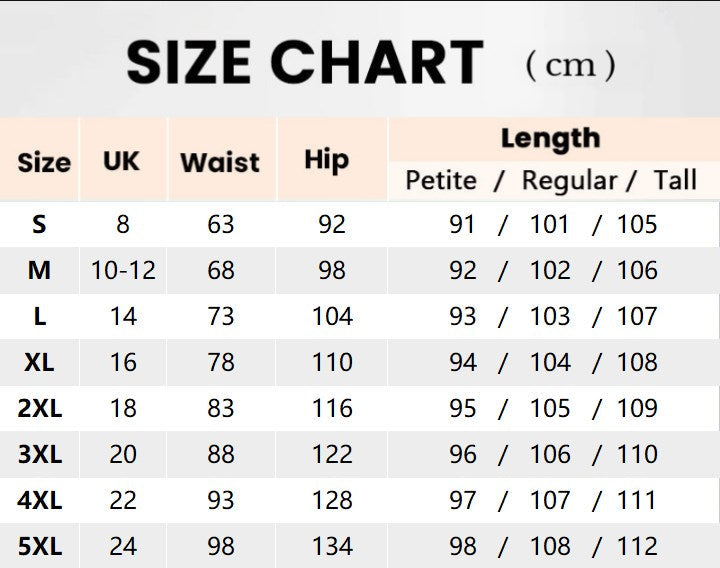Click the Petite length sub-header
Viewport: 720px width, 568px height.
coord(441,180)
